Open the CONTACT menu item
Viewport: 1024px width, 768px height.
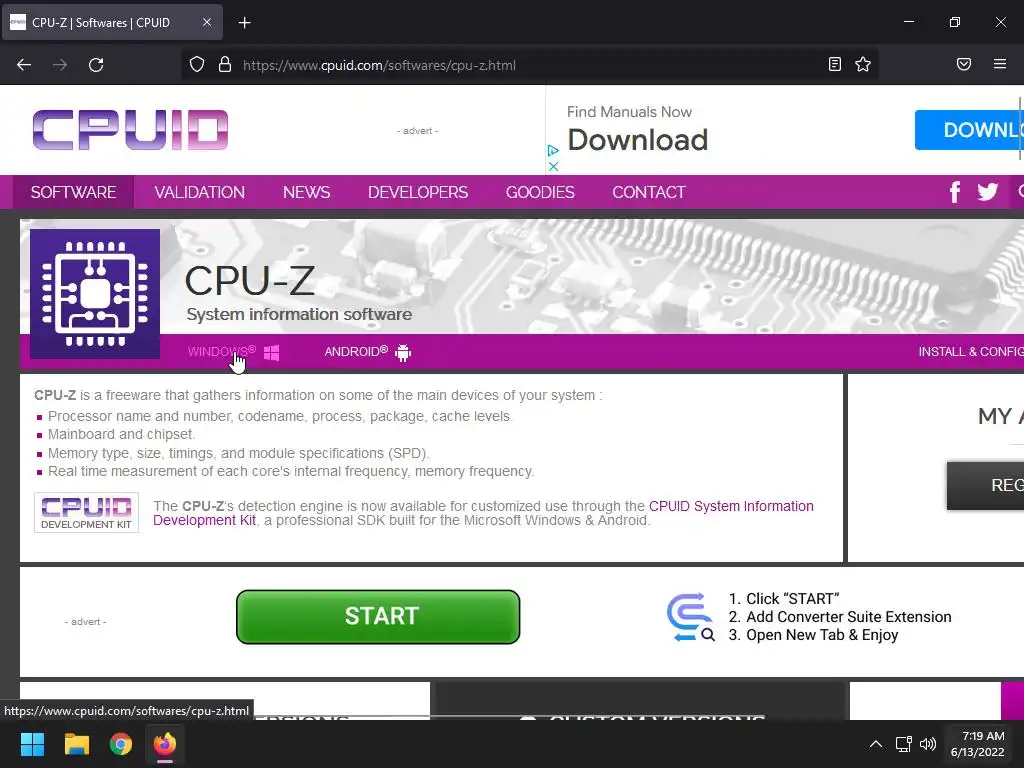click(x=648, y=192)
